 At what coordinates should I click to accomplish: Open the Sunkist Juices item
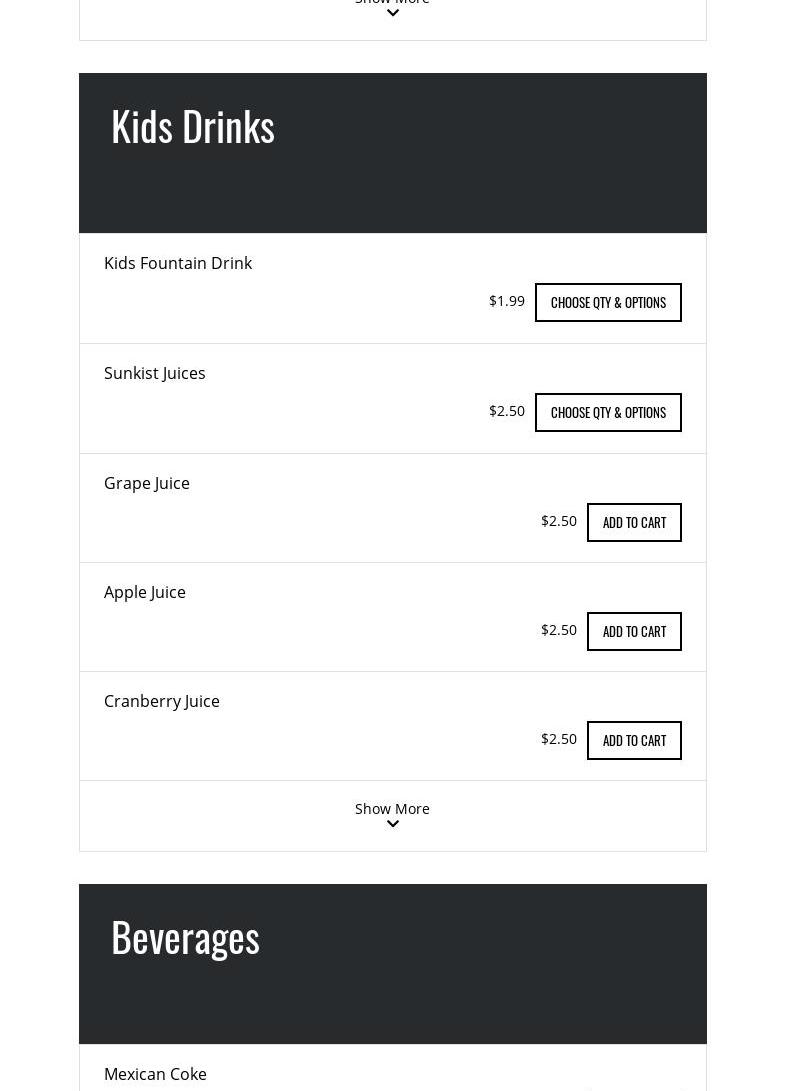pos(155,373)
